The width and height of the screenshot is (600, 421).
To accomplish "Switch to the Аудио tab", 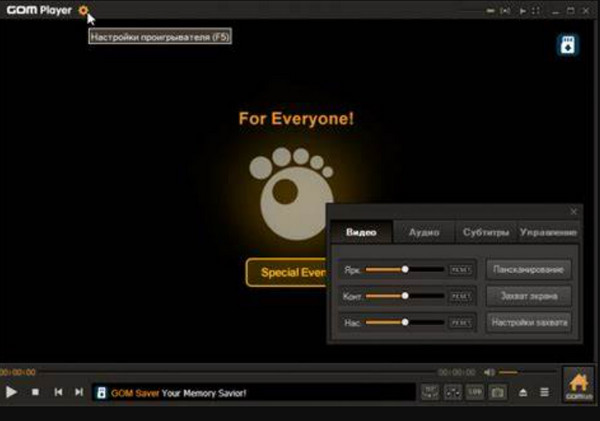I will point(424,232).
